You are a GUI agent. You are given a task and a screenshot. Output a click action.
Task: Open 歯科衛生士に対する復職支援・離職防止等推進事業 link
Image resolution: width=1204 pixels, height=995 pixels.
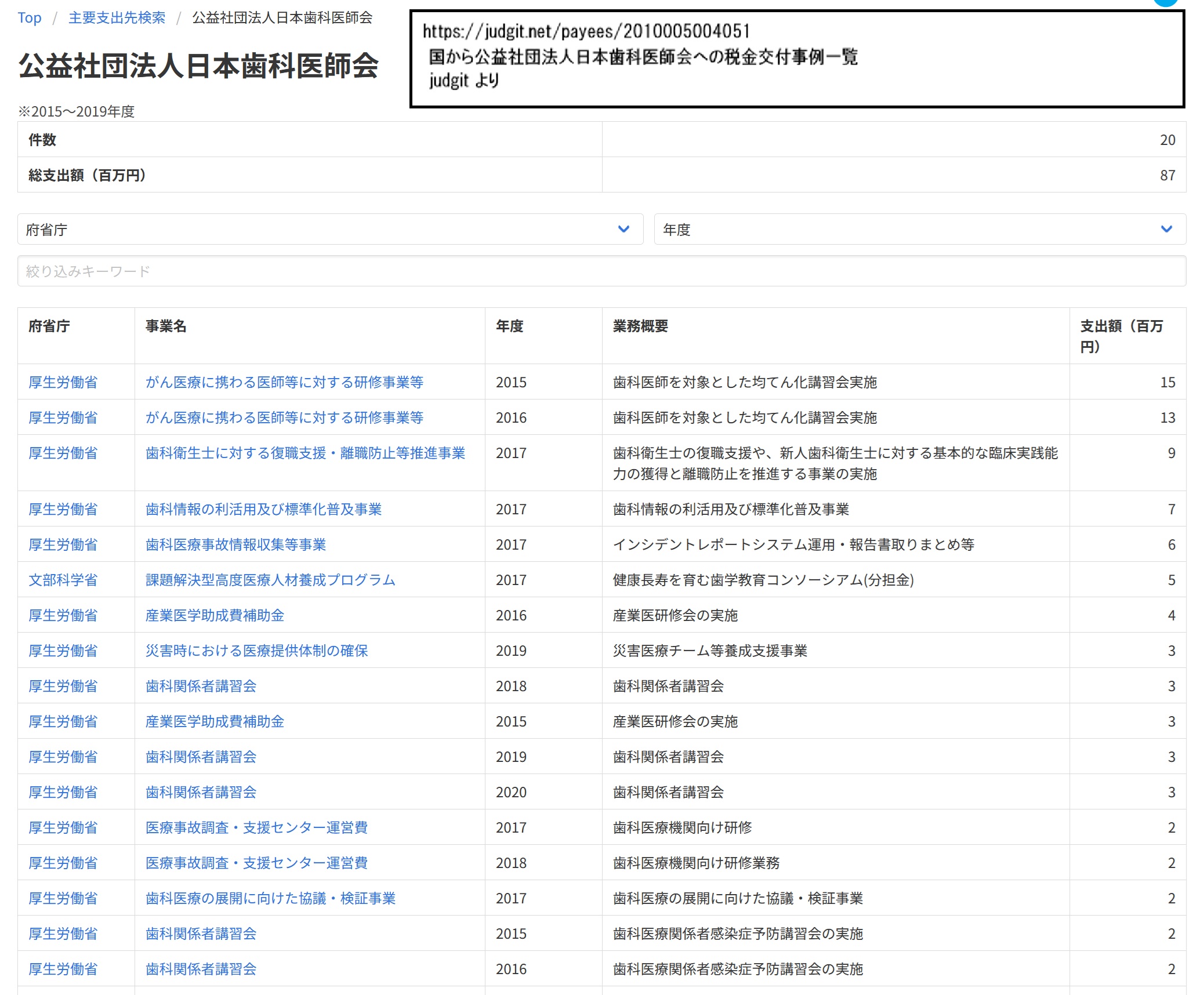coord(305,453)
